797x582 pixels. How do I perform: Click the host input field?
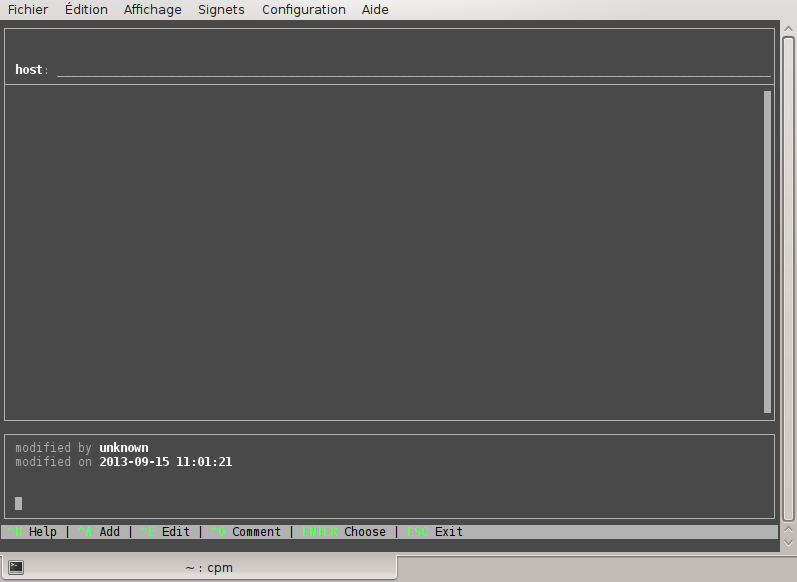413,70
